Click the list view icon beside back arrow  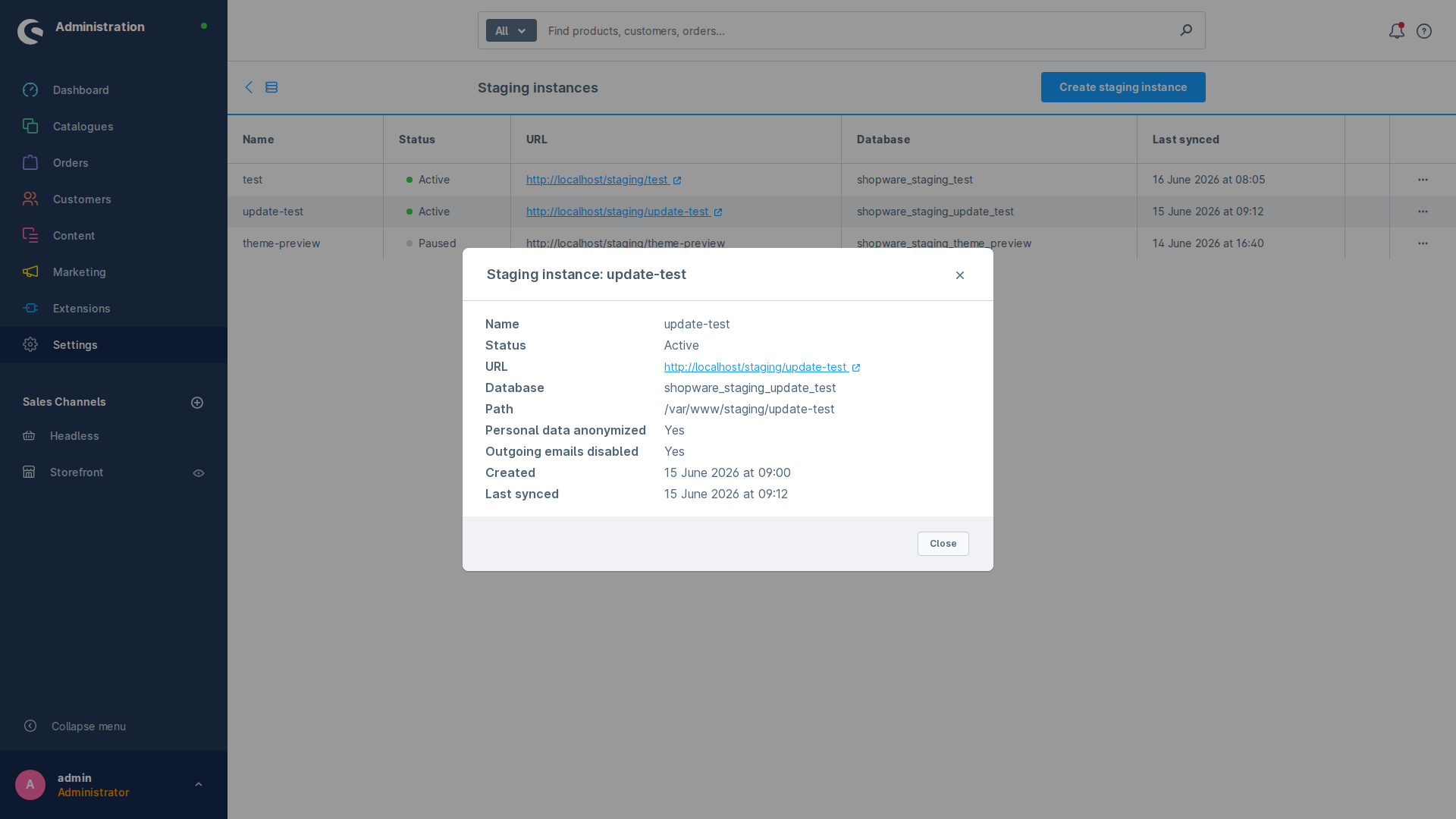point(271,87)
